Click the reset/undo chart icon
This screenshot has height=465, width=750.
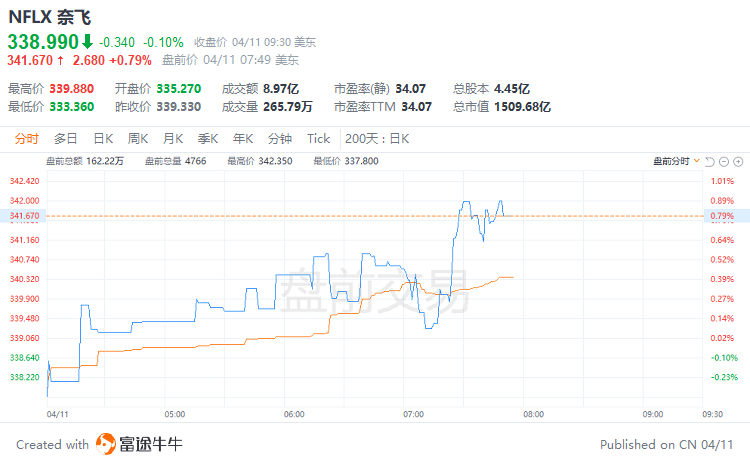[x=710, y=161]
